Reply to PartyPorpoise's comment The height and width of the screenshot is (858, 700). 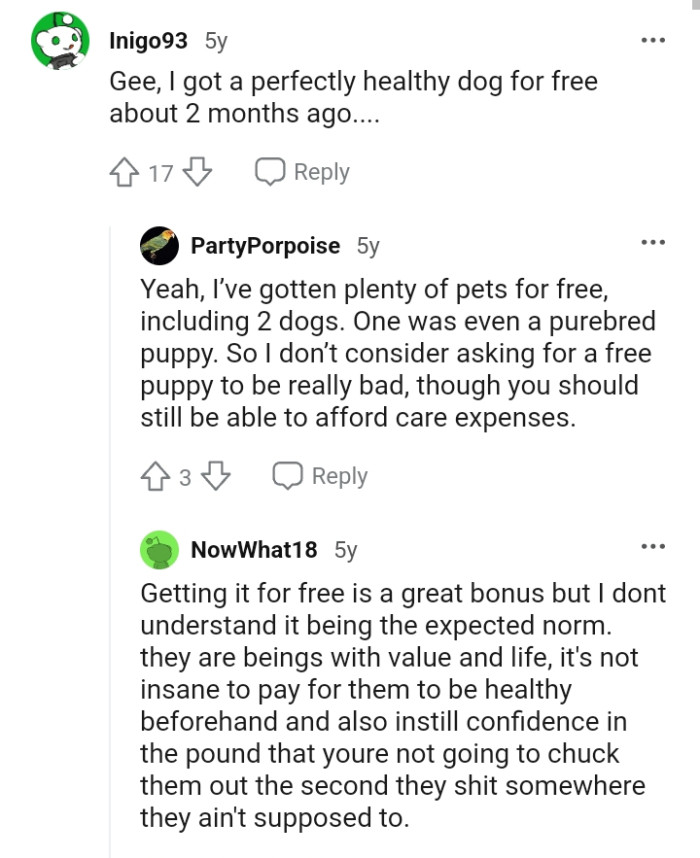click(x=320, y=476)
